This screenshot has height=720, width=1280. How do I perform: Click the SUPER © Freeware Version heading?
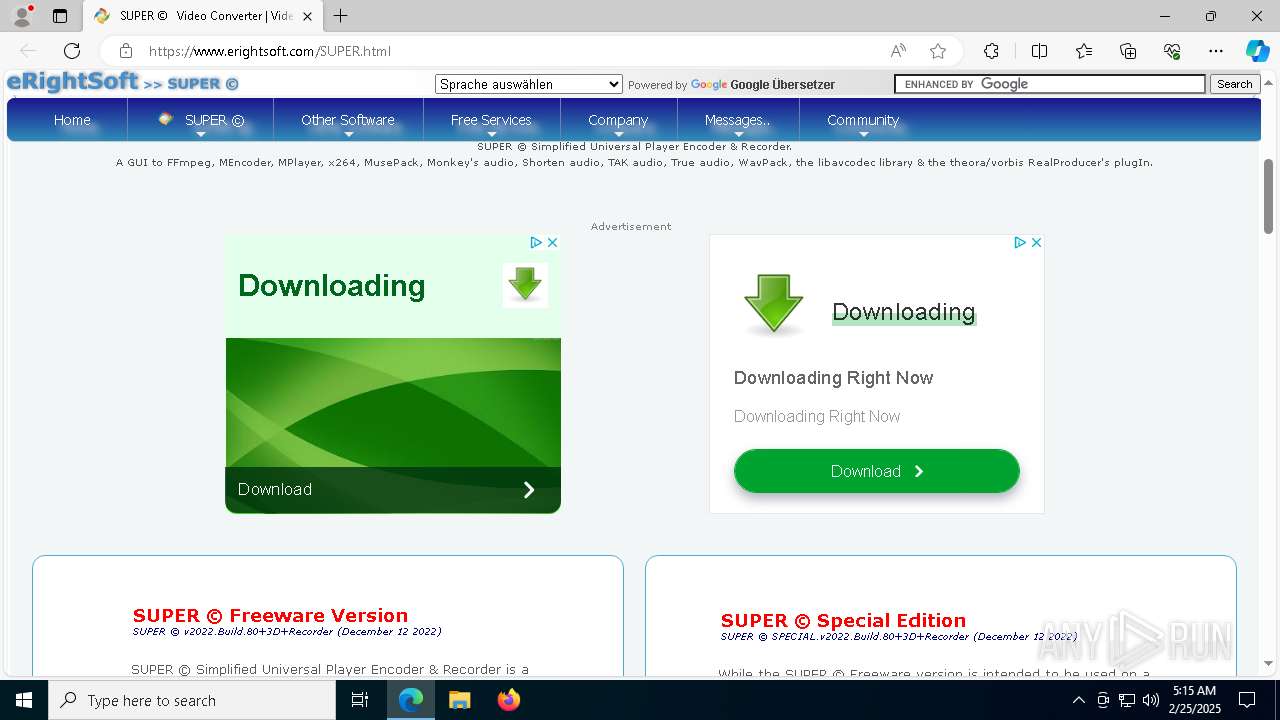click(270, 615)
